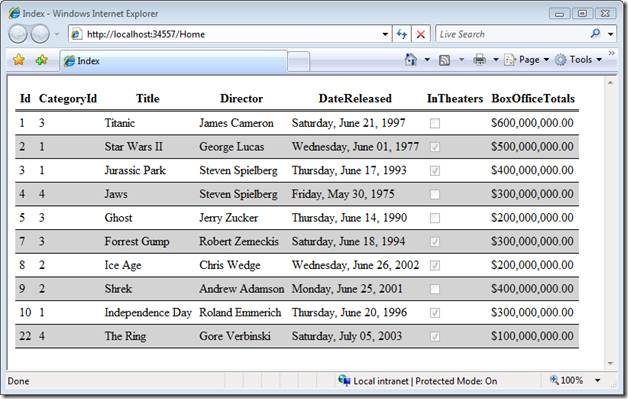
Task: Select the Index browser tab
Action: (173, 61)
